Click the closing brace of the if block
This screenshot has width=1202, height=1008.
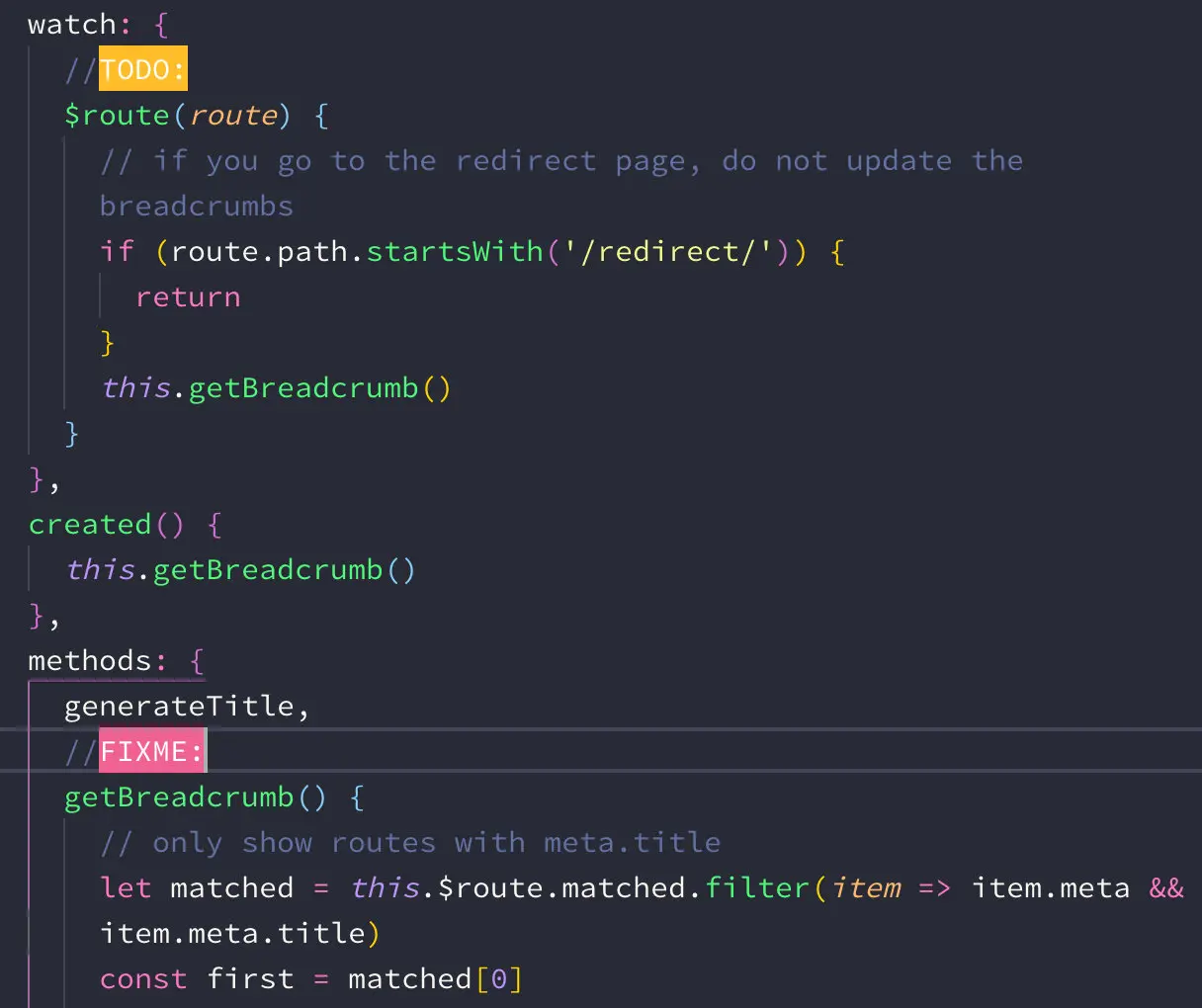[108, 343]
